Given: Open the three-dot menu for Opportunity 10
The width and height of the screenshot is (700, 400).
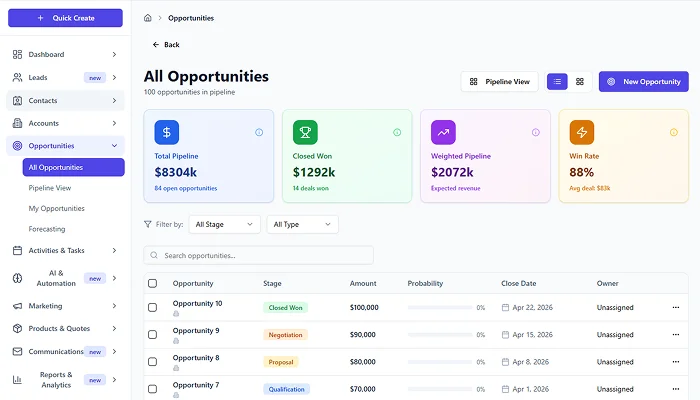Looking at the screenshot, I should 675,307.
